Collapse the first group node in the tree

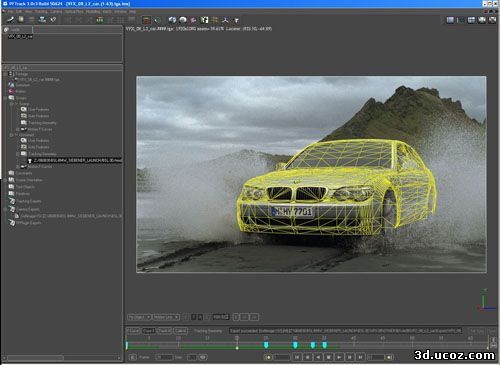11,104
